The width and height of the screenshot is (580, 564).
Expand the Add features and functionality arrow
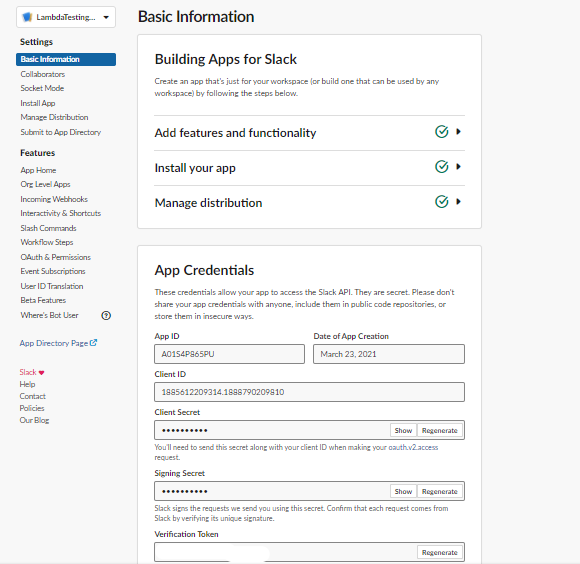pyautogui.click(x=458, y=132)
